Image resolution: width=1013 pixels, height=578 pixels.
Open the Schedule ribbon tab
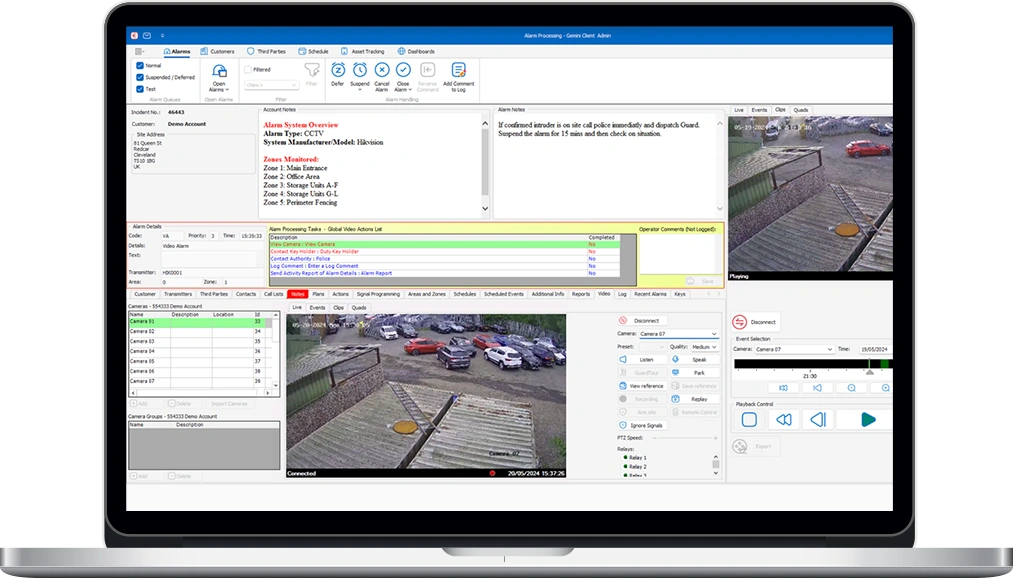[313, 51]
